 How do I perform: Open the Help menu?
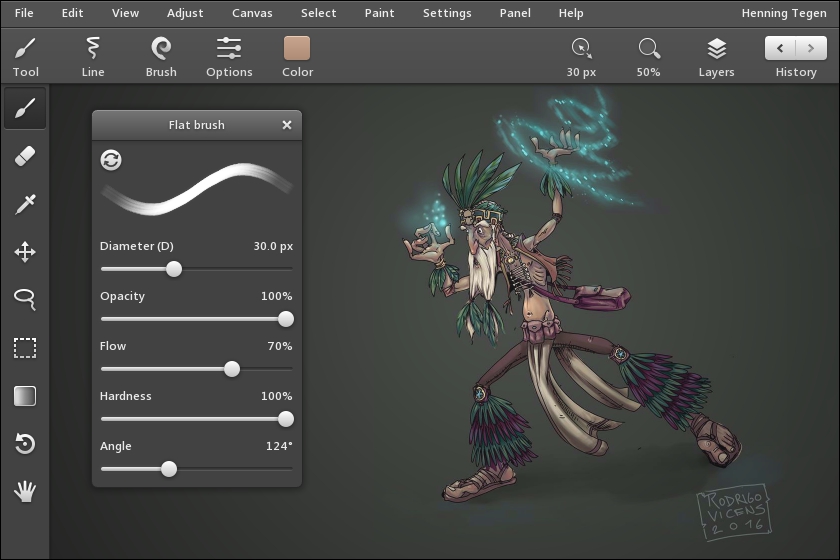571,13
